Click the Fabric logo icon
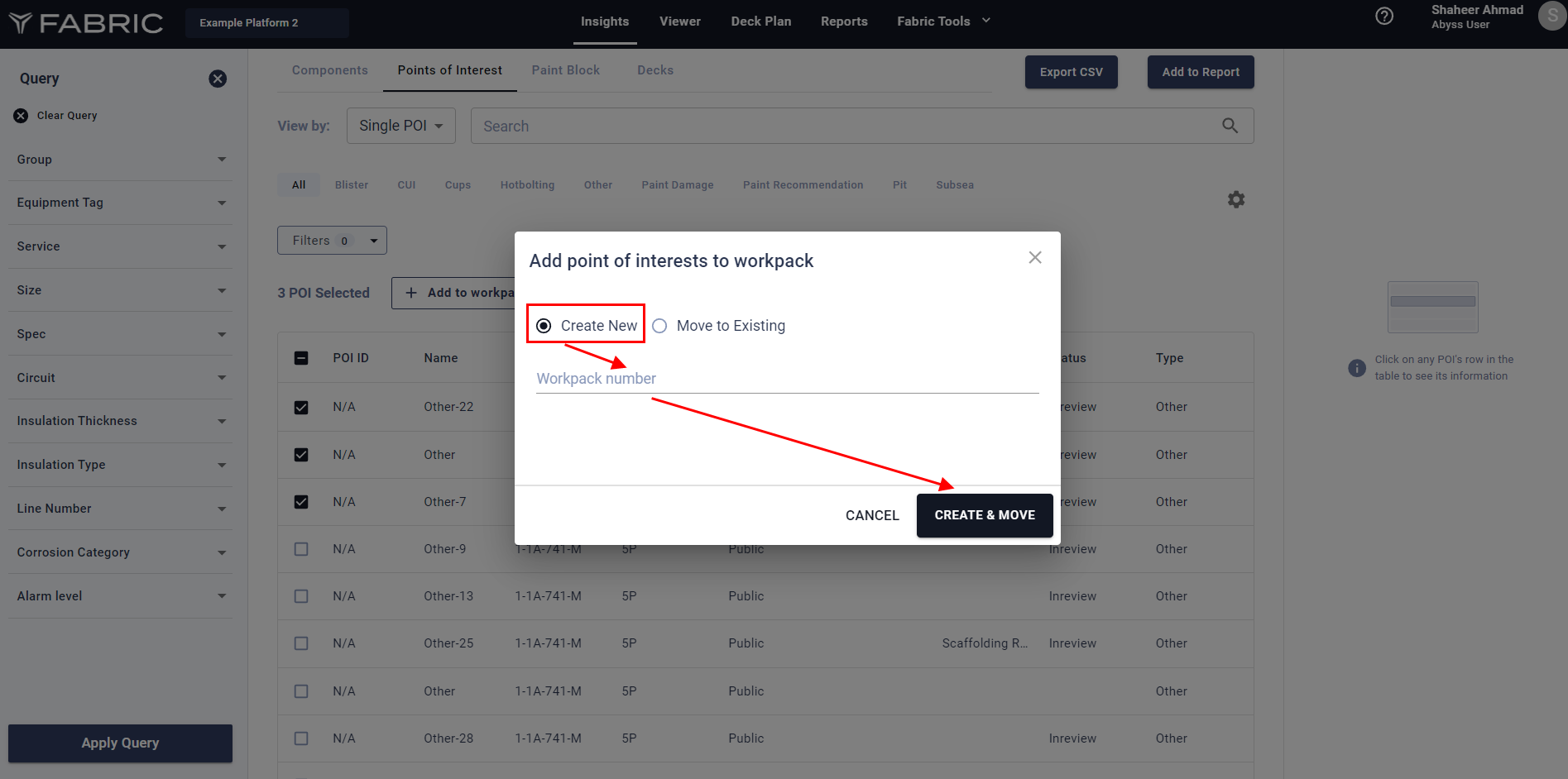The width and height of the screenshot is (1568, 779). click(x=21, y=22)
